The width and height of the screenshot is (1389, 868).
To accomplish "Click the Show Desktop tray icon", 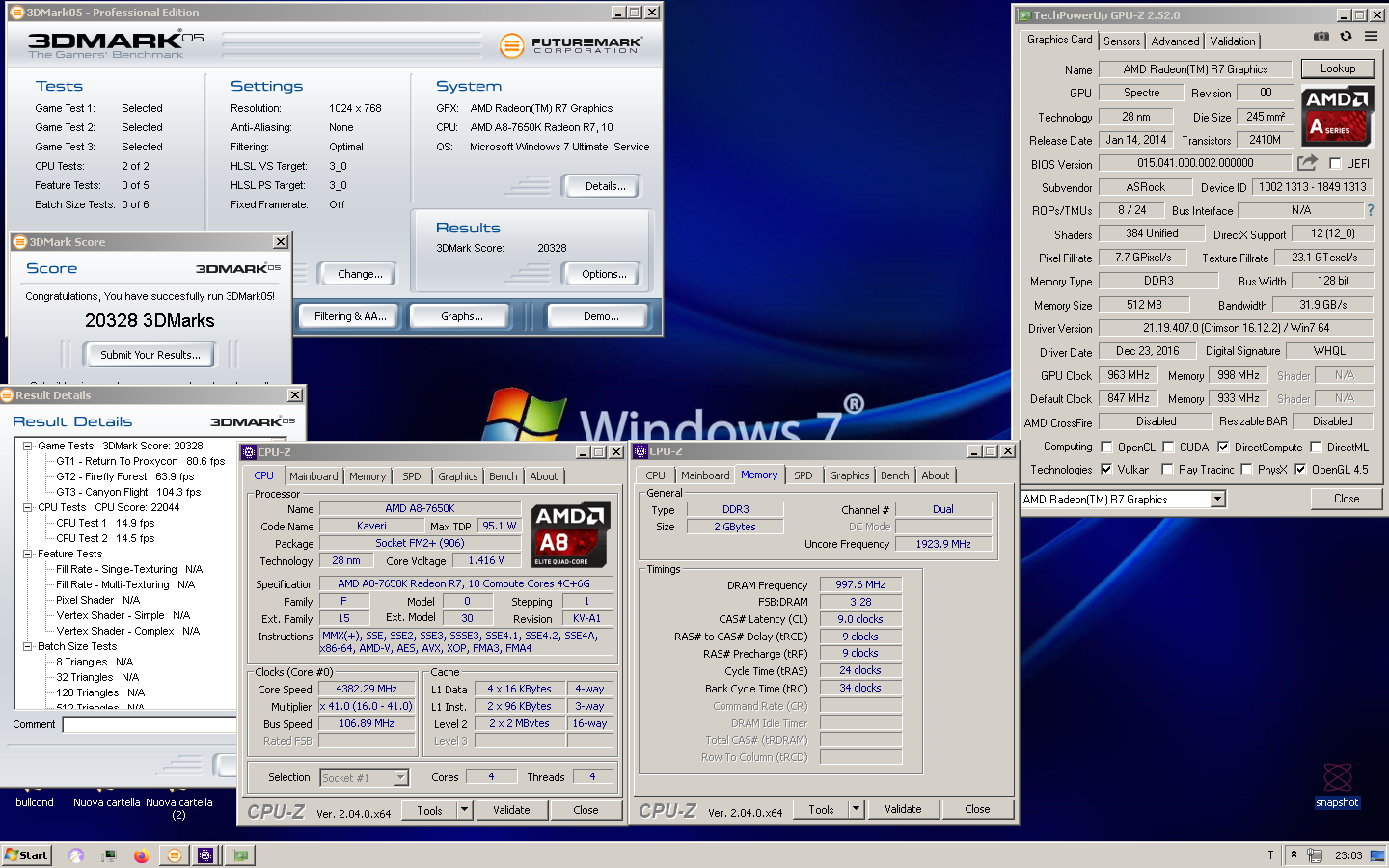I will 1377,855.
